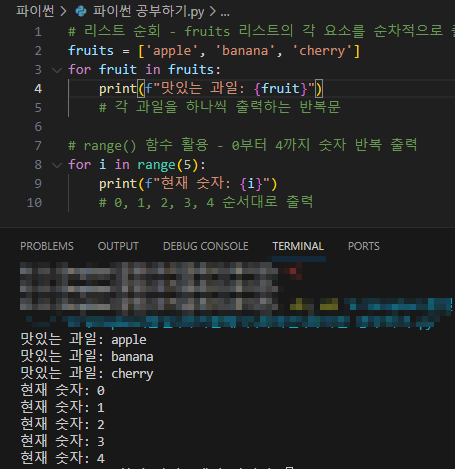Click terminal output '현재 숫자: 3'
Screen dimensions: 455x469
click(x=63, y=441)
